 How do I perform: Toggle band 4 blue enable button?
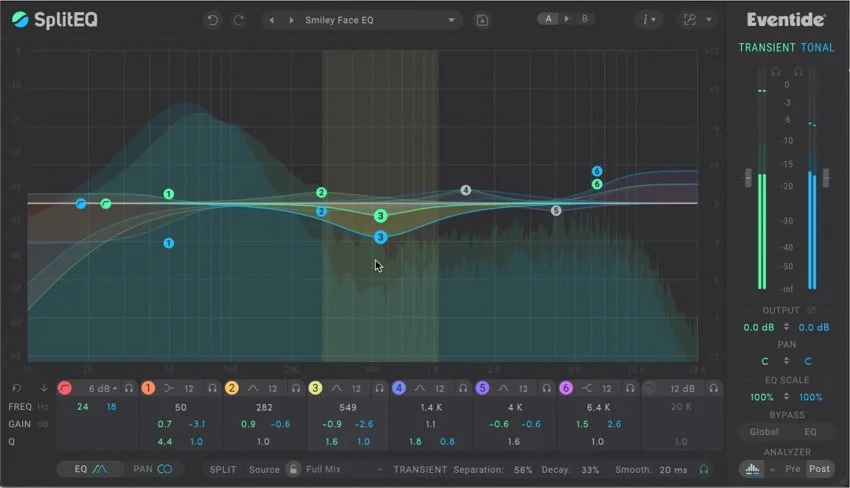[399, 388]
